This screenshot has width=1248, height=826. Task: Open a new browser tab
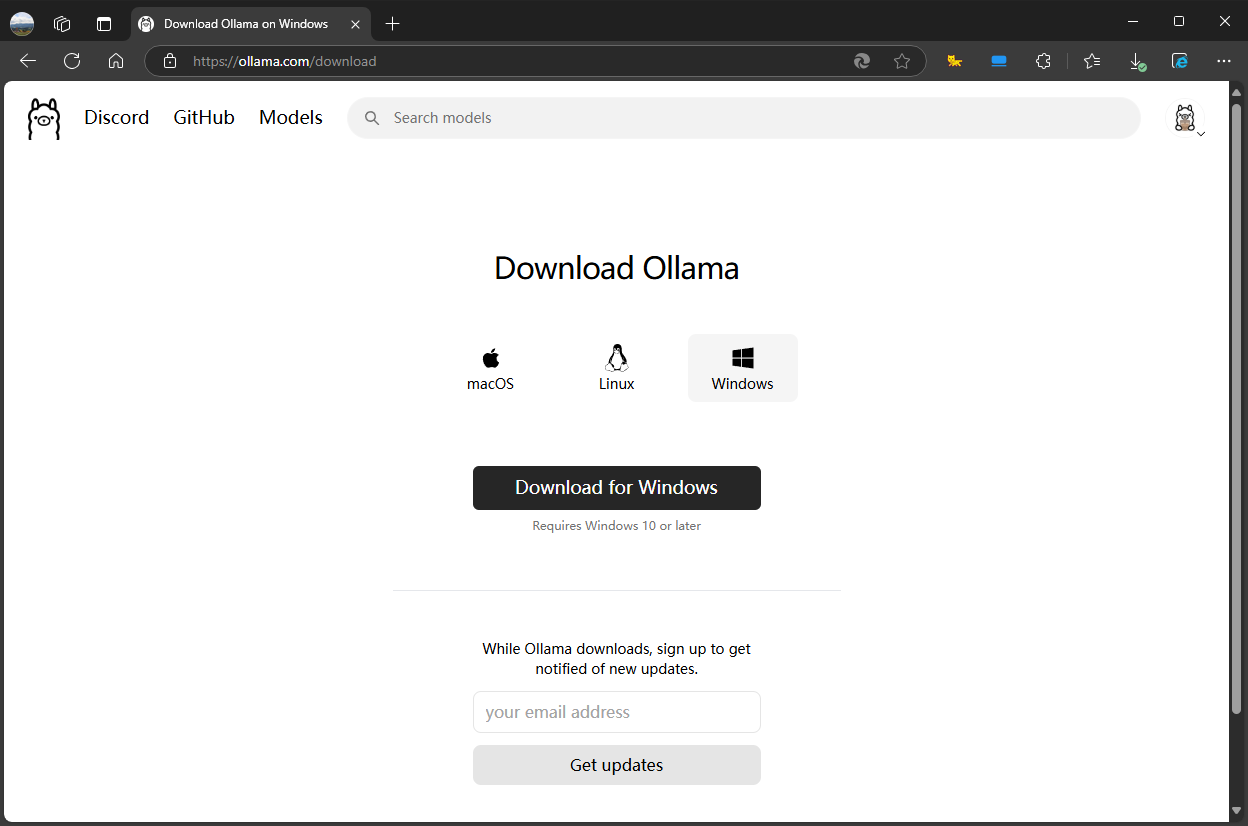(392, 23)
